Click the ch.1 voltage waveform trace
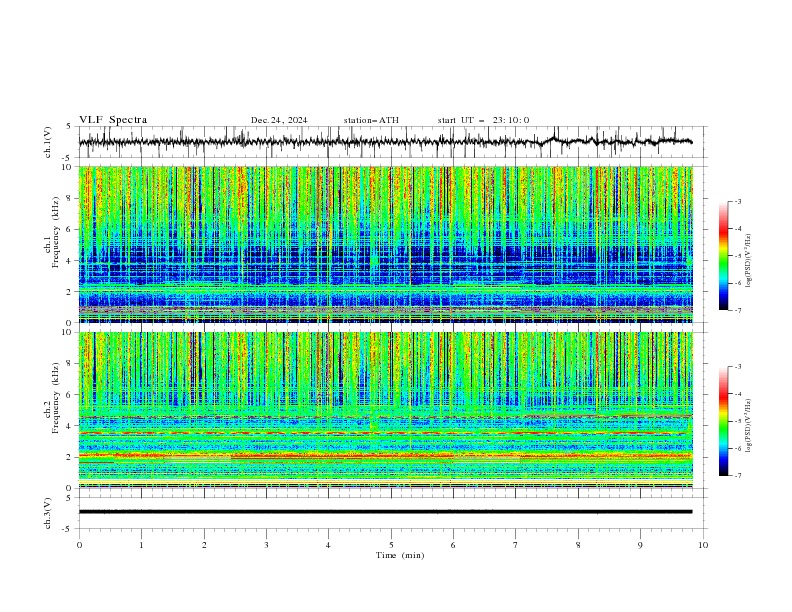792x612 pixels. pyautogui.click(x=385, y=142)
